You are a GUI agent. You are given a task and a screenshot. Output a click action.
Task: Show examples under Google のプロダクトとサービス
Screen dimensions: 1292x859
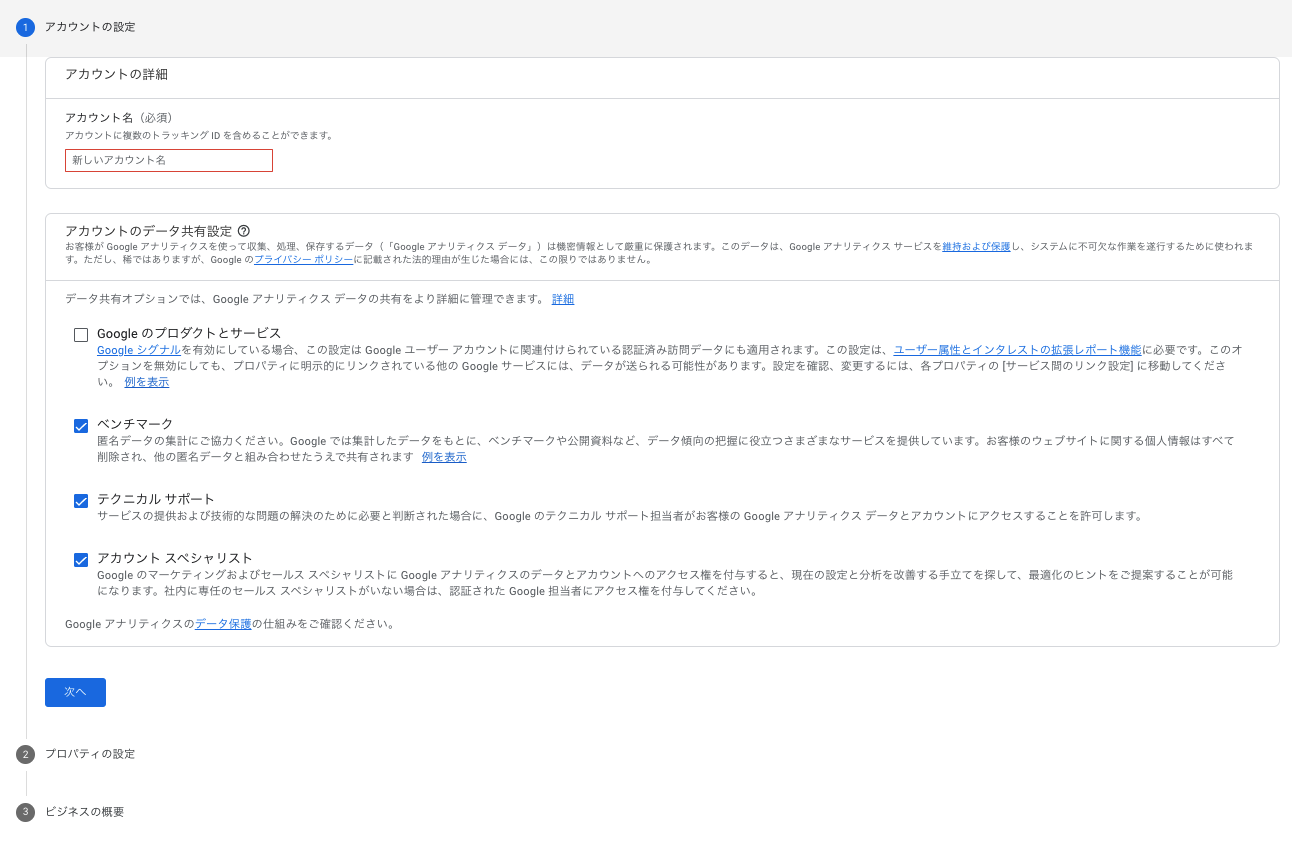click(146, 381)
